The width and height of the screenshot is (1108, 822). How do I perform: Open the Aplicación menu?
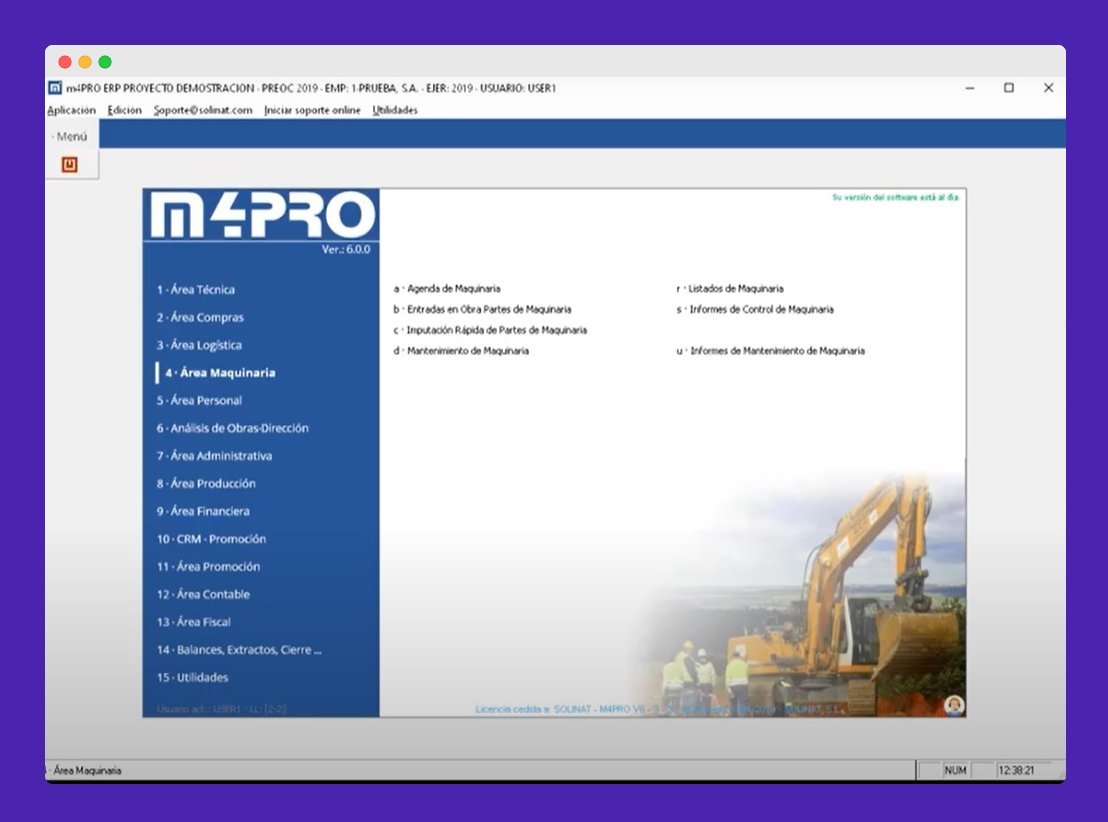click(71, 110)
